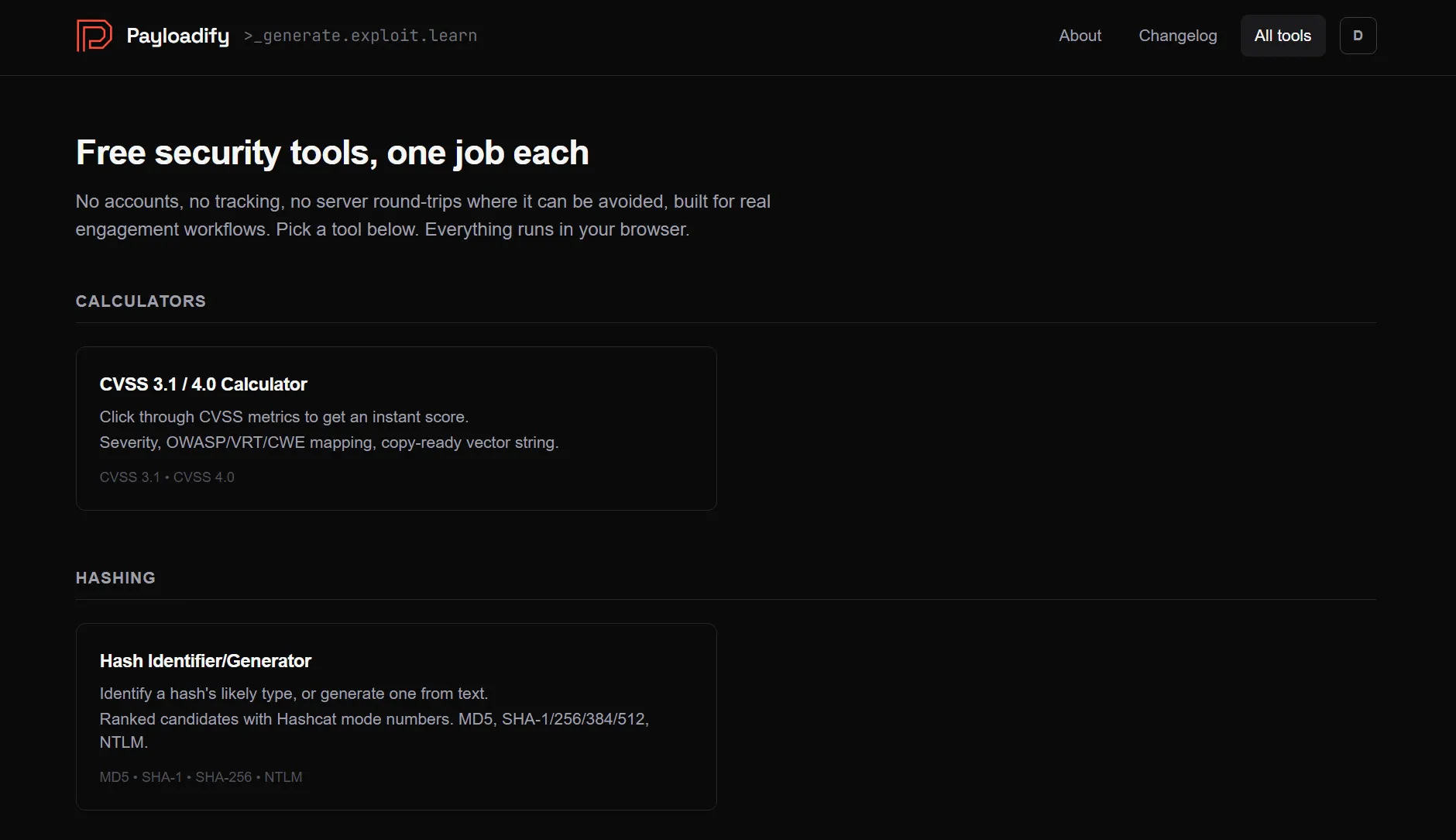Click the Payloadify logo icon

[94, 36]
